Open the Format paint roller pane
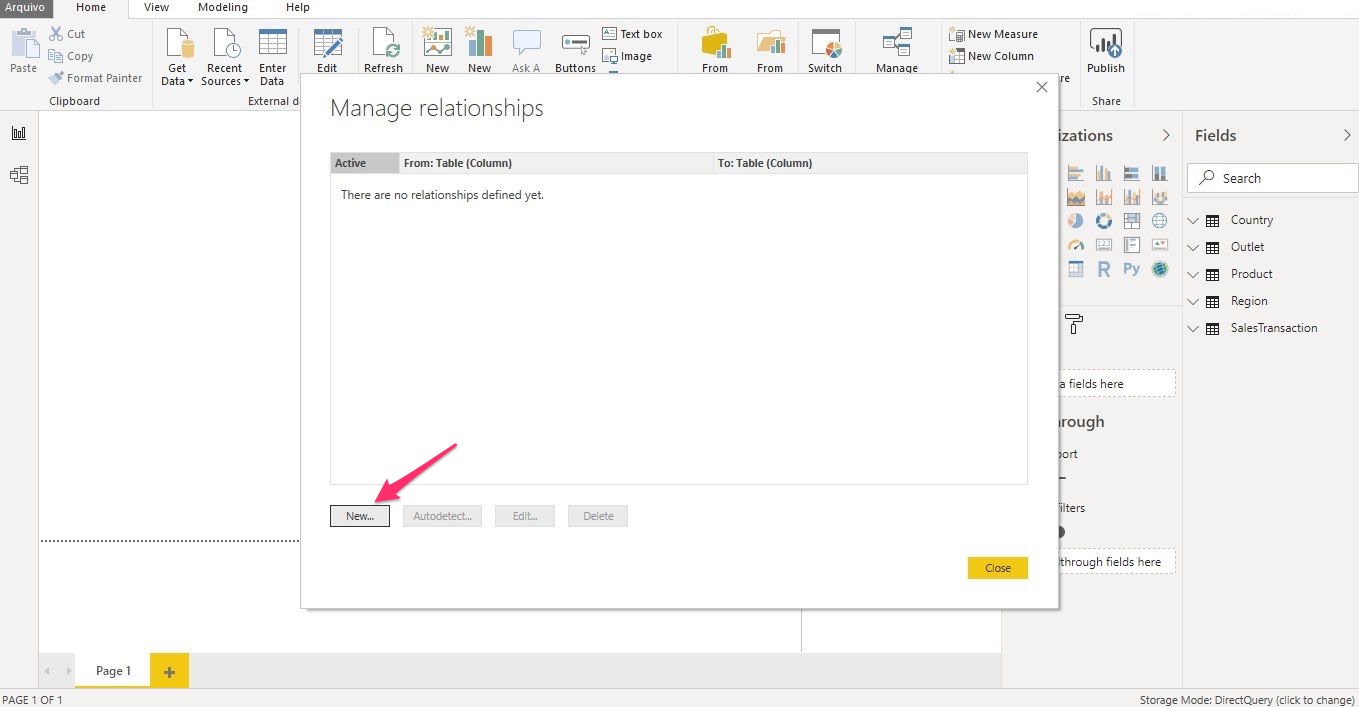 (1074, 324)
